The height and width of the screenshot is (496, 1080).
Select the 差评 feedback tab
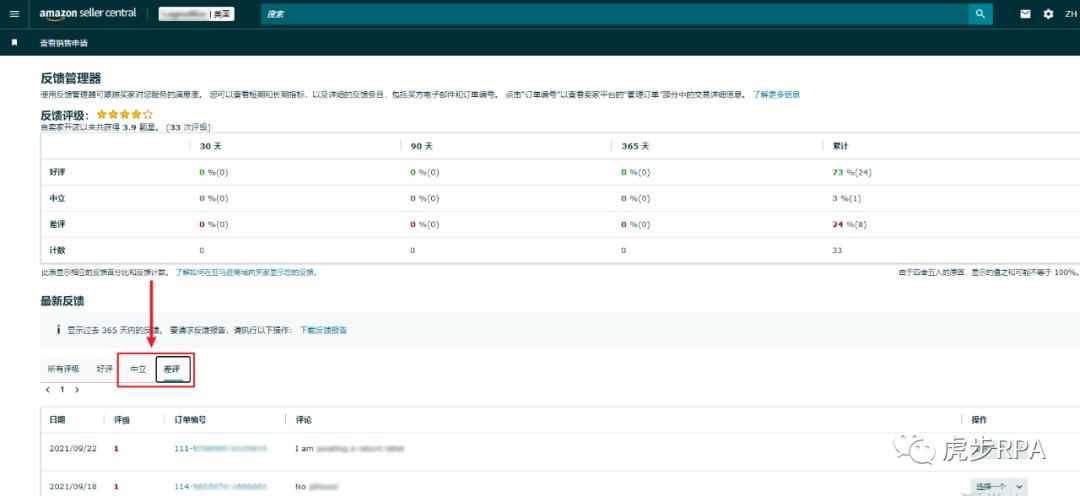[x=172, y=369]
